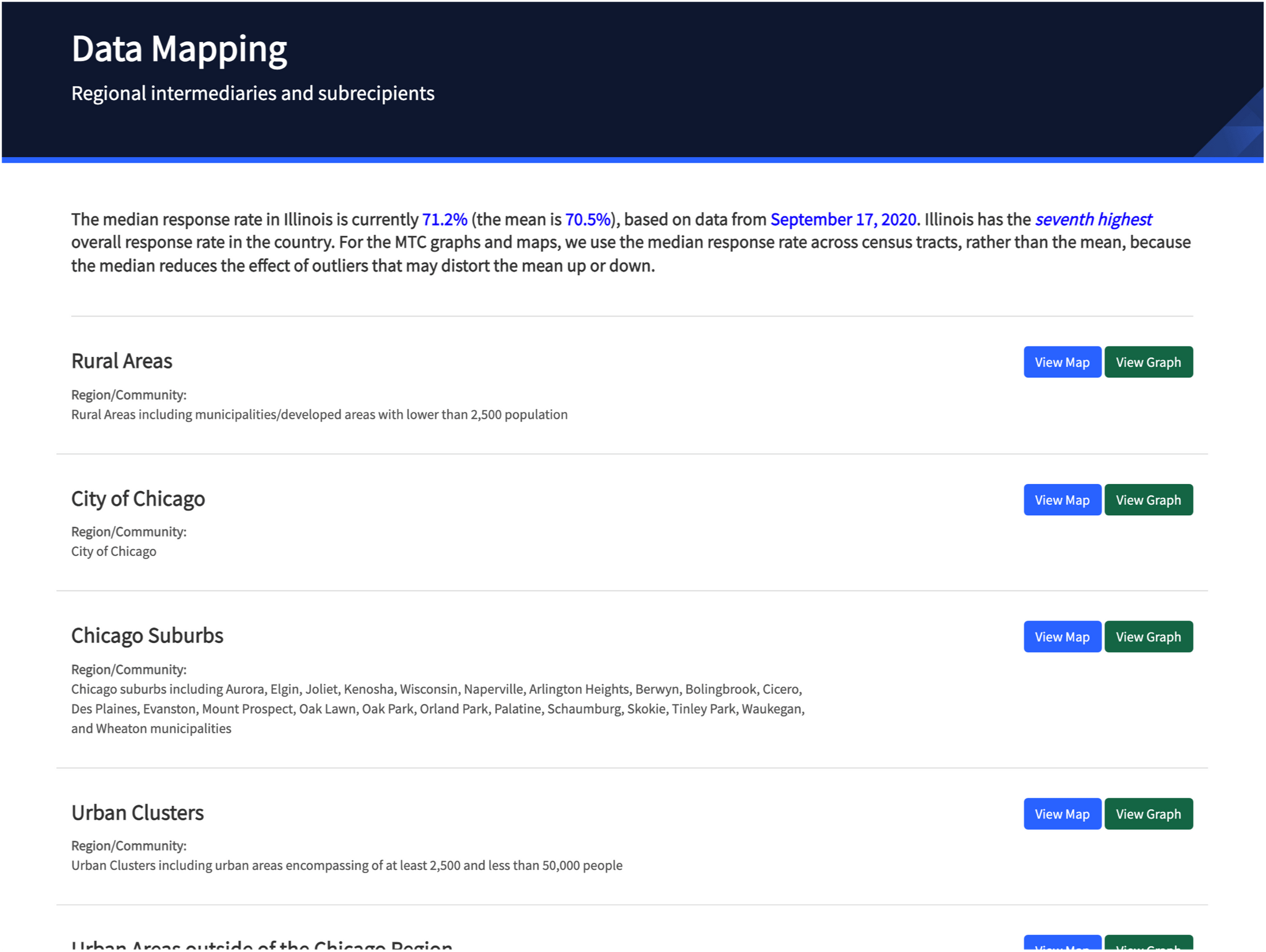
Task: Click View Graph for Rural Areas
Action: click(1149, 361)
